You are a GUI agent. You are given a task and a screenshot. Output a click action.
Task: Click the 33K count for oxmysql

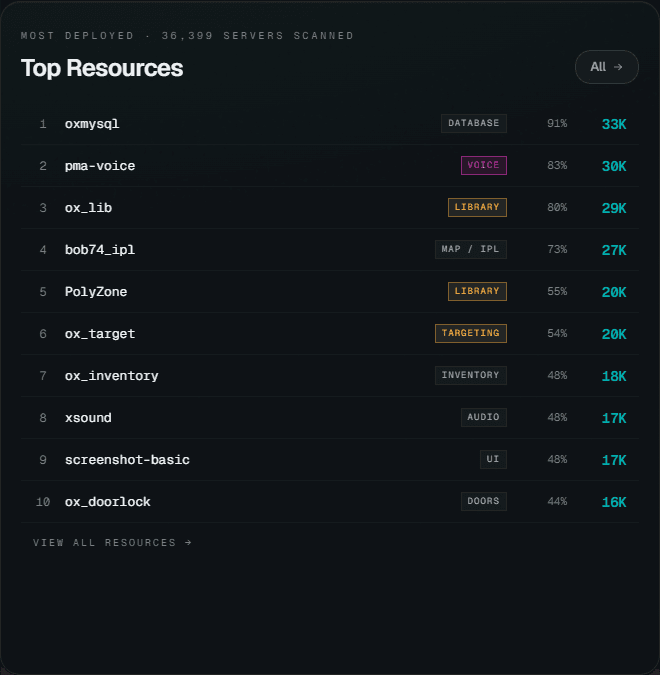pyautogui.click(x=614, y=124)
